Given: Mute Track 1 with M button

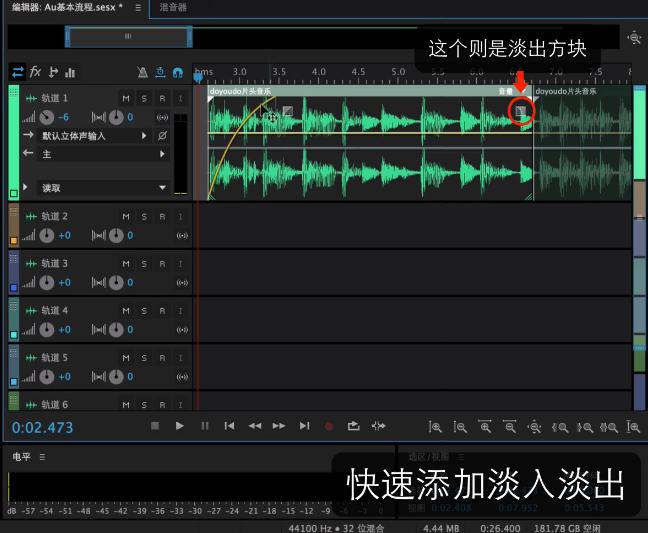Looking at the screenshot, I should [126, 98].
